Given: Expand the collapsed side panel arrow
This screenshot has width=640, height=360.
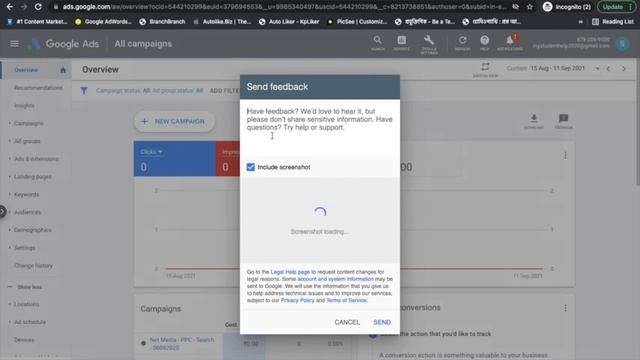Looking at the screenshot, I should 3,211.
